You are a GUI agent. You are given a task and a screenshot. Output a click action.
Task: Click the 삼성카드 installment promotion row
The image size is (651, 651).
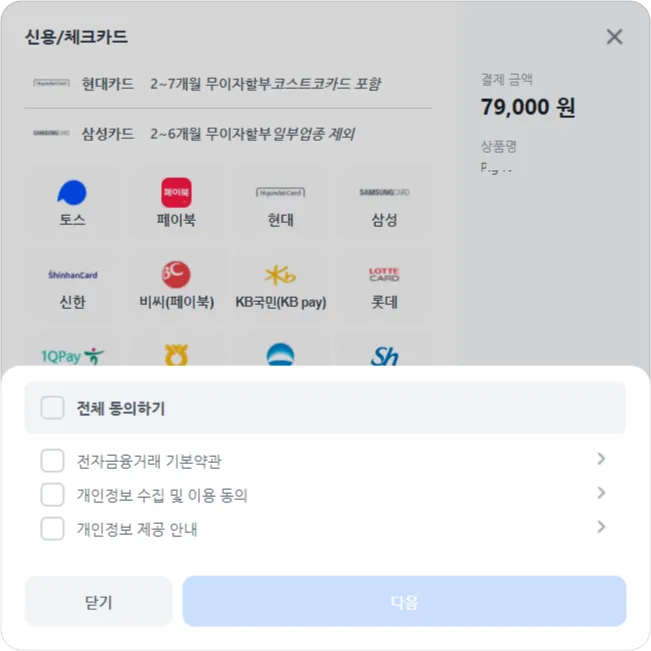pos(231,134)
